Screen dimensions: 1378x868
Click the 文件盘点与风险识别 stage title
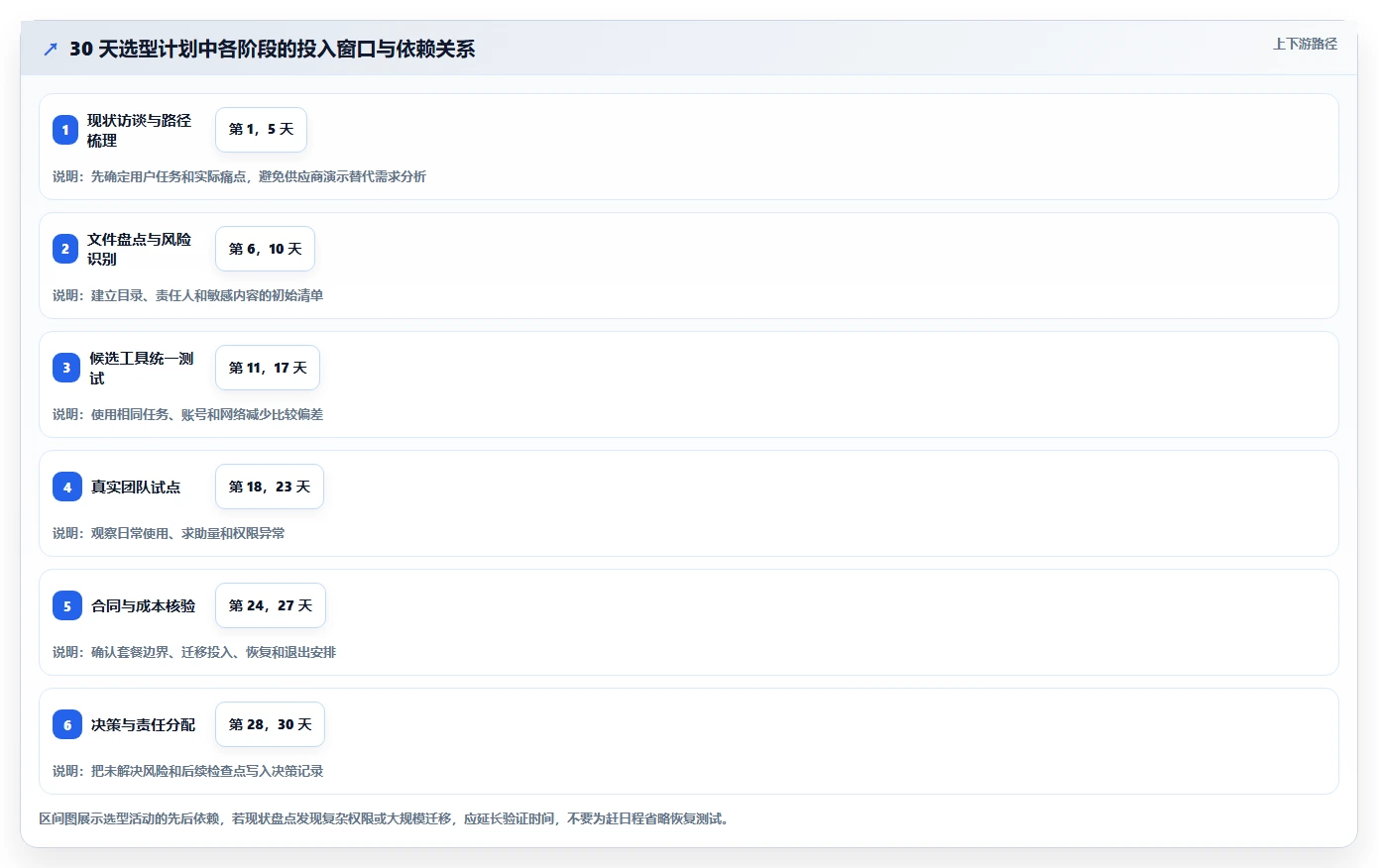[139, 249]
